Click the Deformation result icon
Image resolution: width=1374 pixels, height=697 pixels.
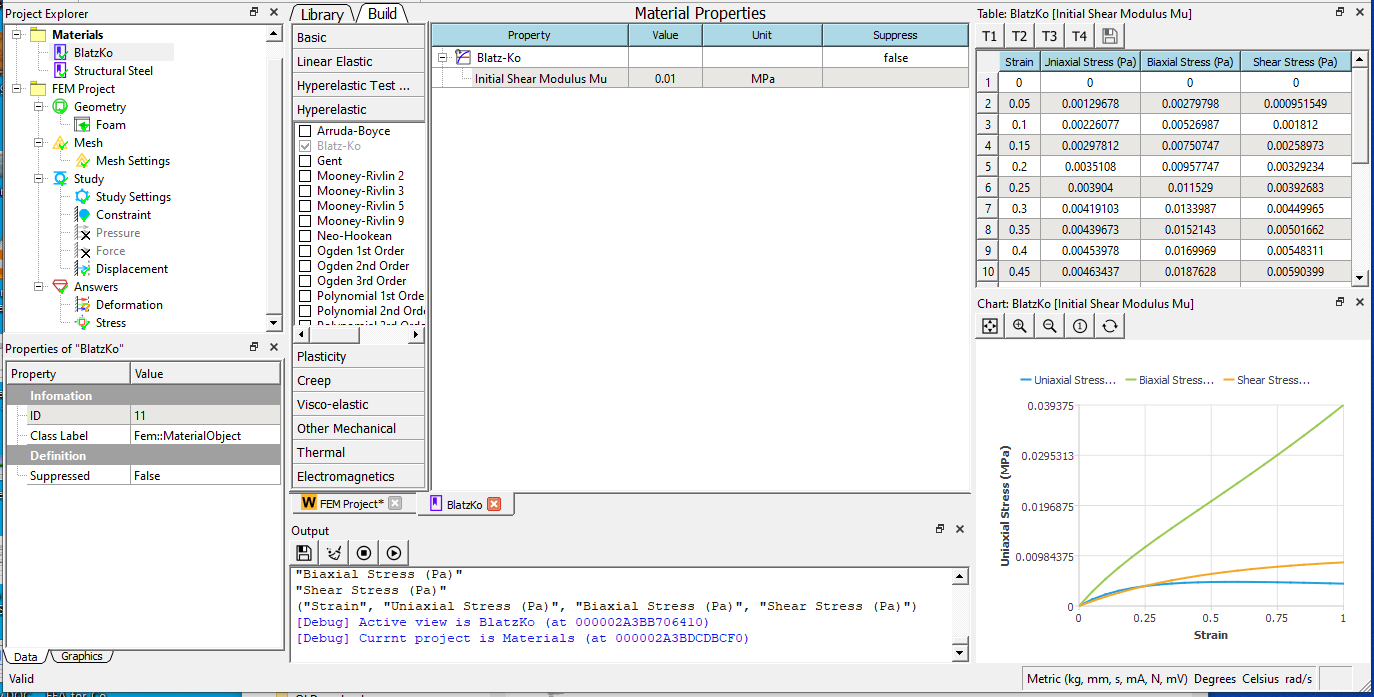pyautogui.click(x=83, y=305)
